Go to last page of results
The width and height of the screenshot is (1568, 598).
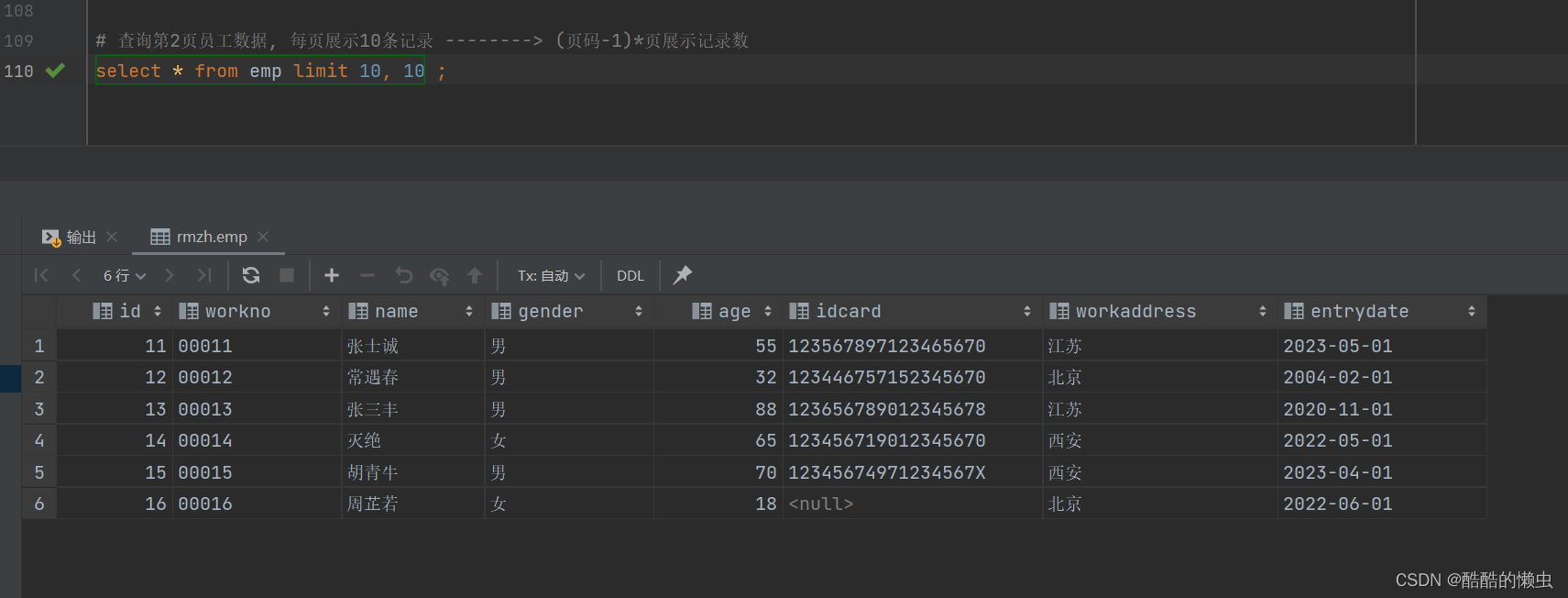(204, 275)
